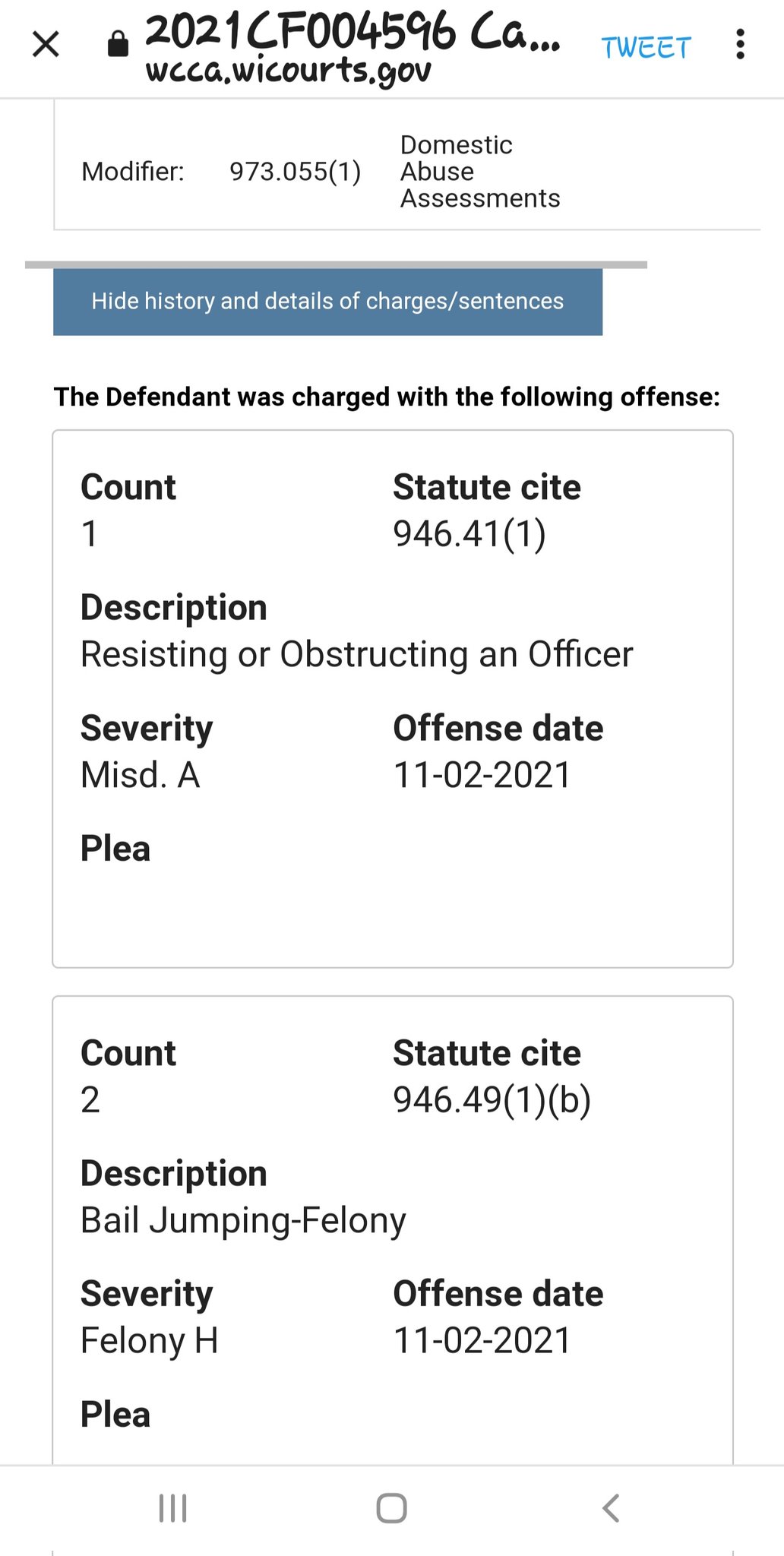Tap the Misd. A severity value

click(x=141, y=775)
